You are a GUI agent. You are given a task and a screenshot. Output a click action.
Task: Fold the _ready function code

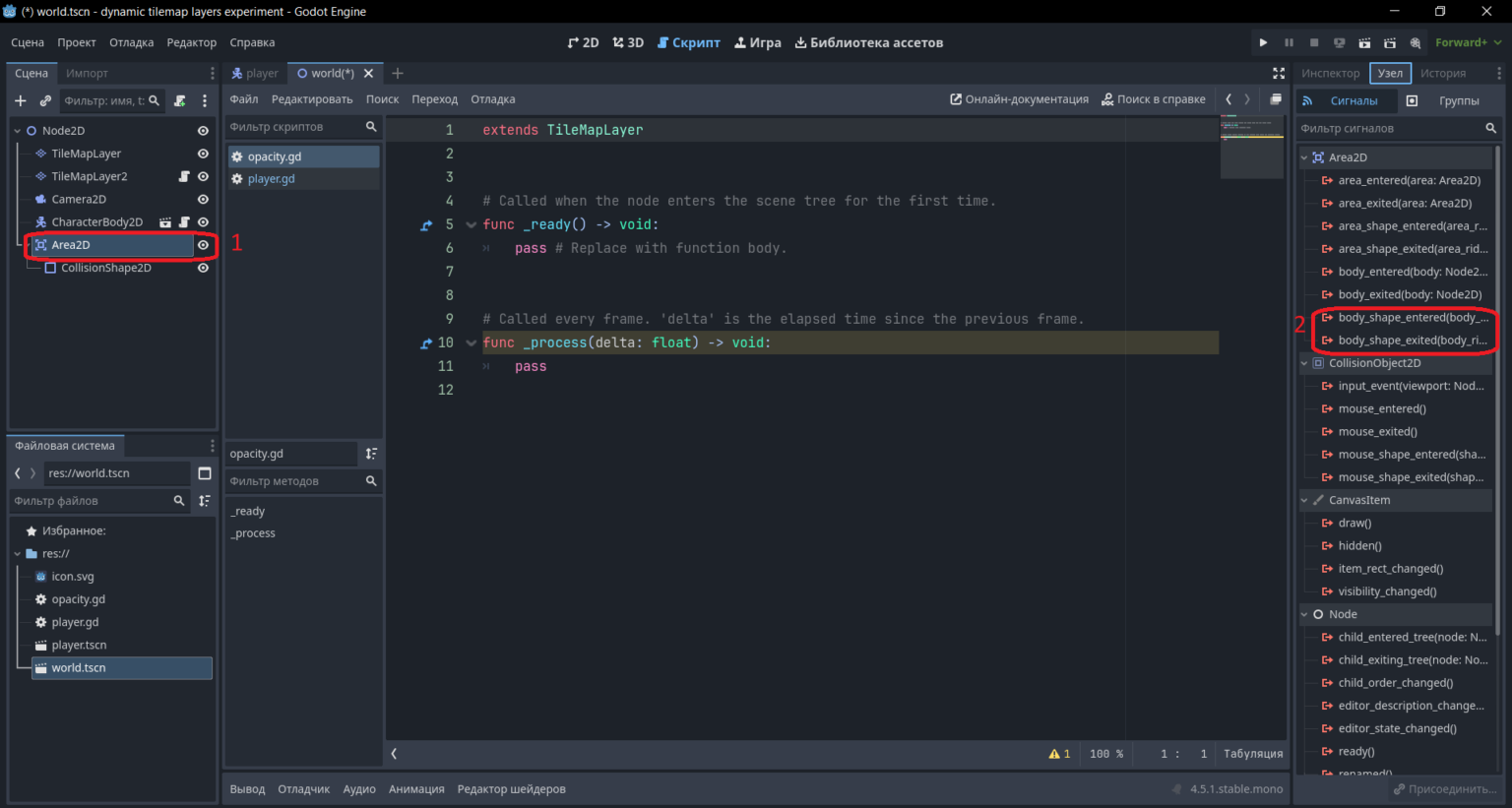[472, 225]
